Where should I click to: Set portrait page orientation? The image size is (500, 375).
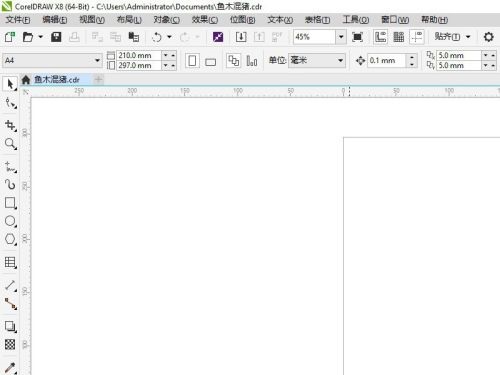[192, 61]
